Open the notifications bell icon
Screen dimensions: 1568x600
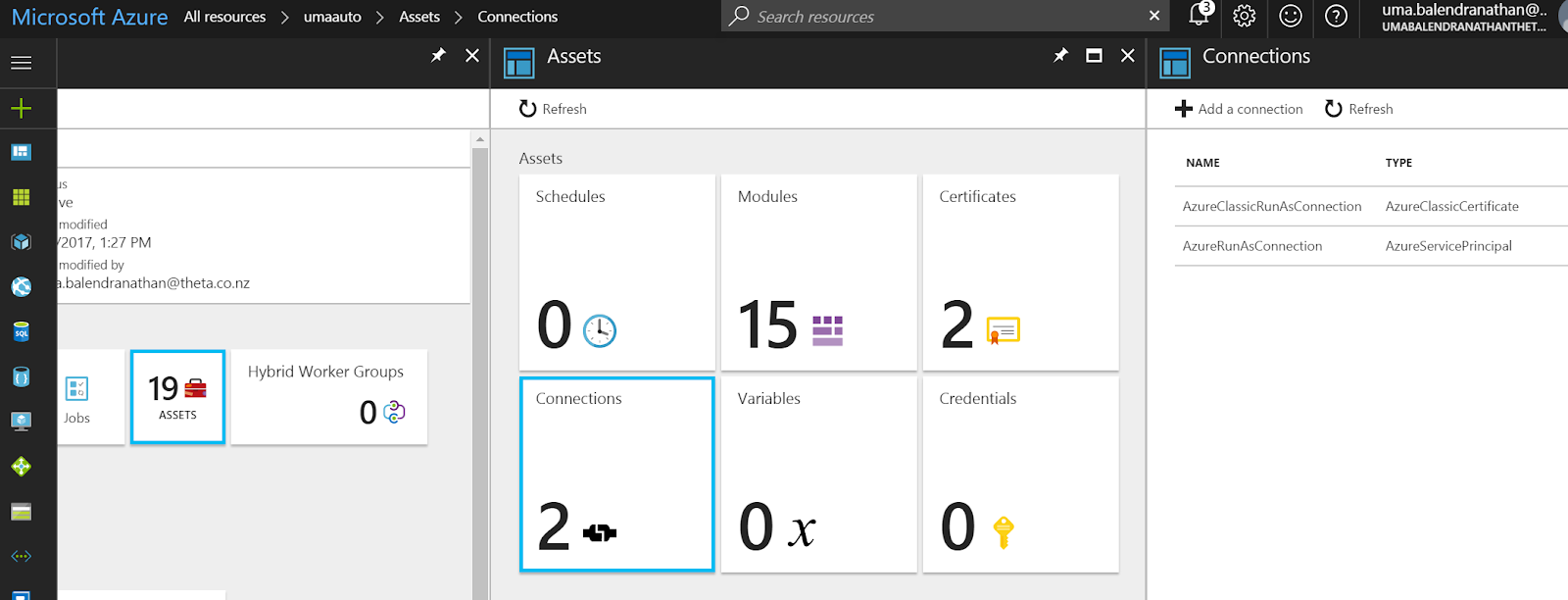[1199, 15]
